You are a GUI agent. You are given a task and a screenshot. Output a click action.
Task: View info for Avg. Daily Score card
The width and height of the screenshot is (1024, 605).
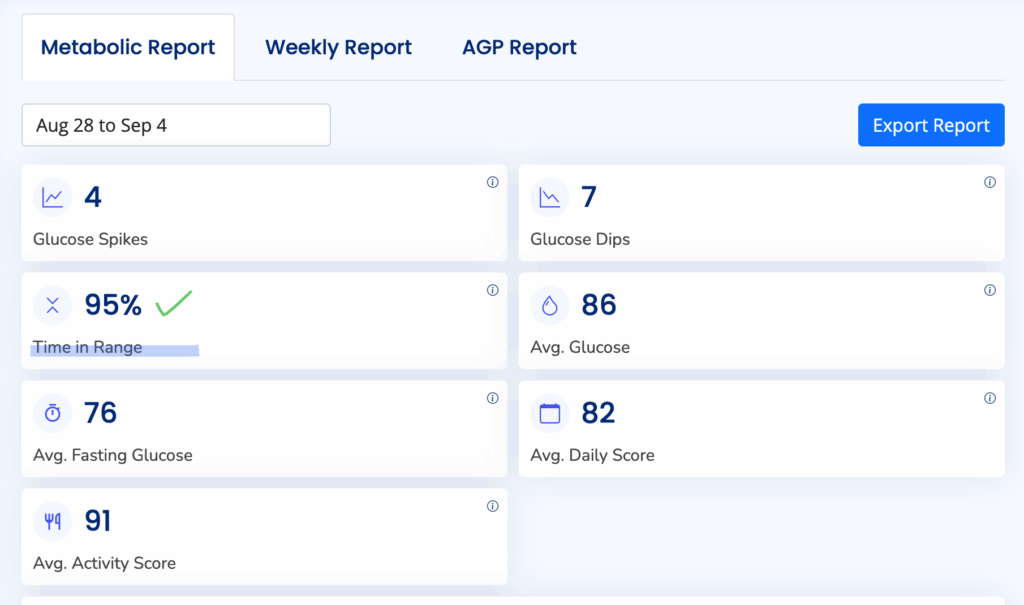pyautogui.click(x=989, y=398)
